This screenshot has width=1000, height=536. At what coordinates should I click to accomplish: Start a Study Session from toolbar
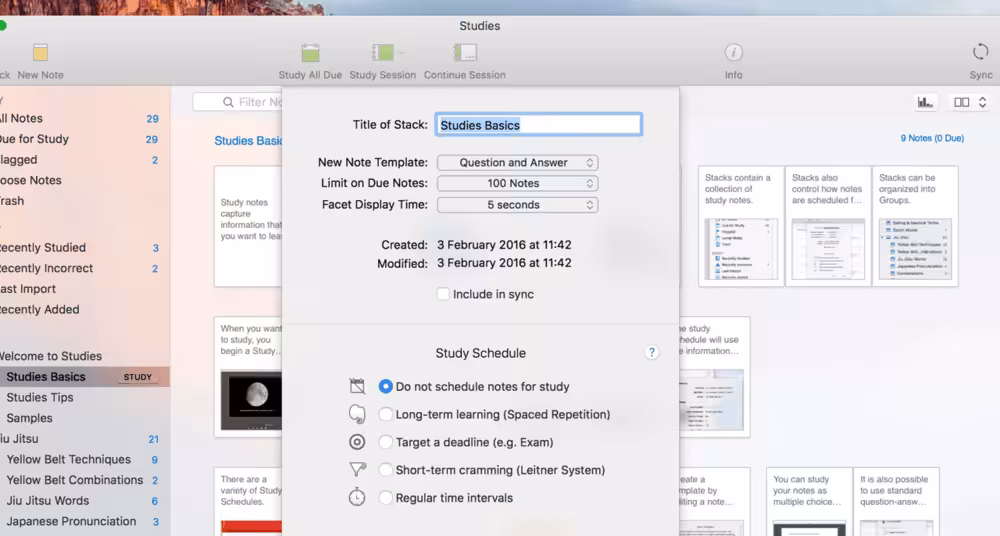pos(383,52)
